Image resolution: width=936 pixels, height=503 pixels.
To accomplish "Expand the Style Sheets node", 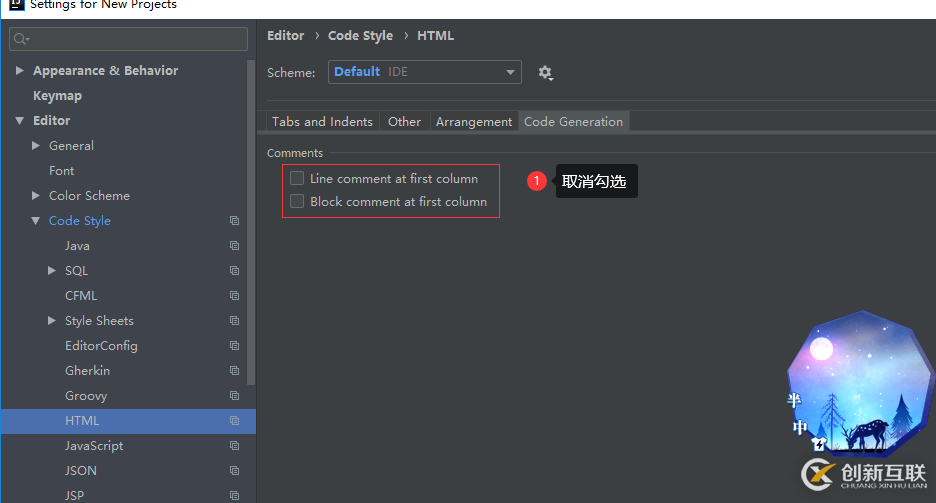I will click(x=52, y=321).
